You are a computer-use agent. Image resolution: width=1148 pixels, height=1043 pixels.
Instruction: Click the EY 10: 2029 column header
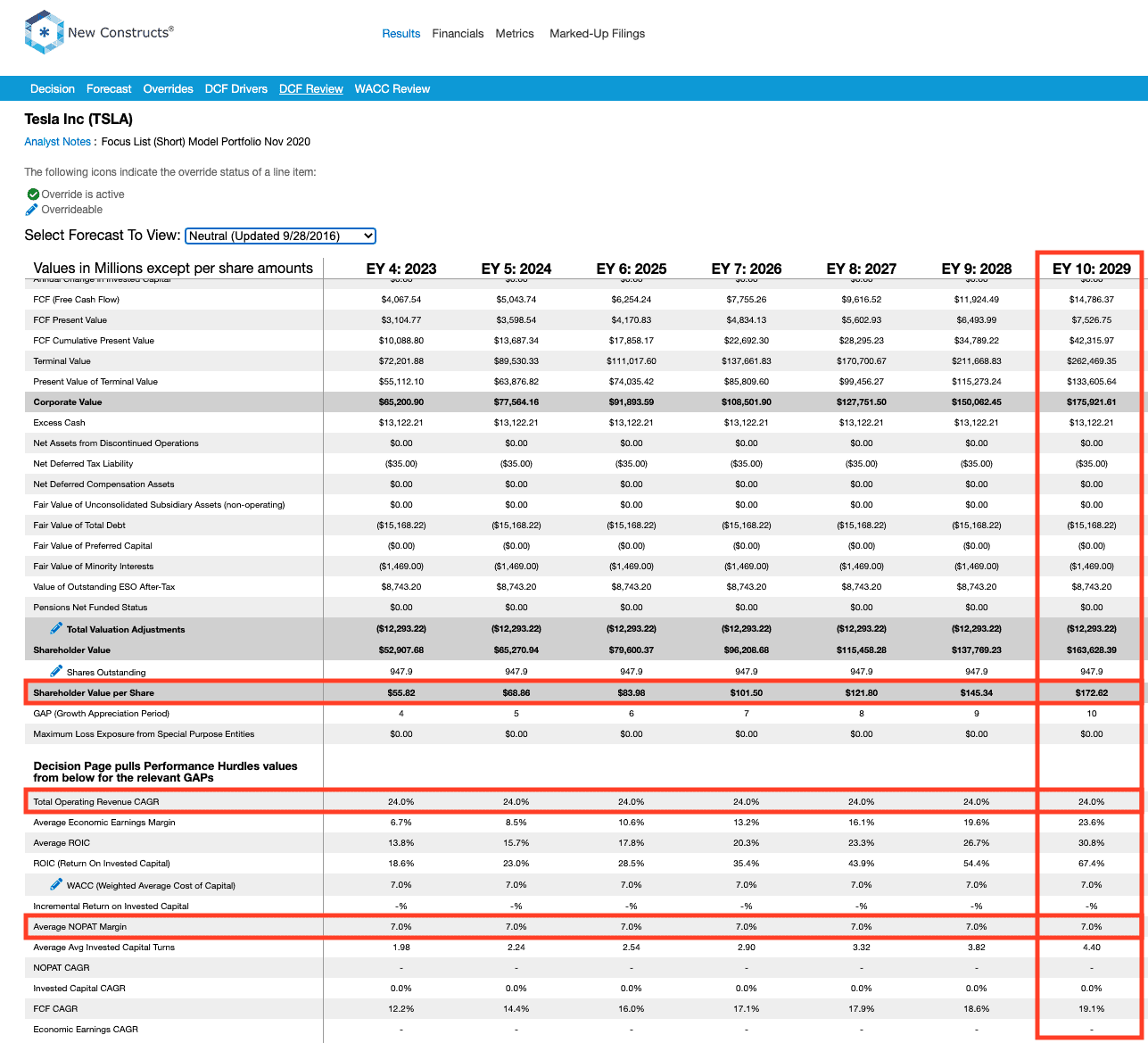1092,269
